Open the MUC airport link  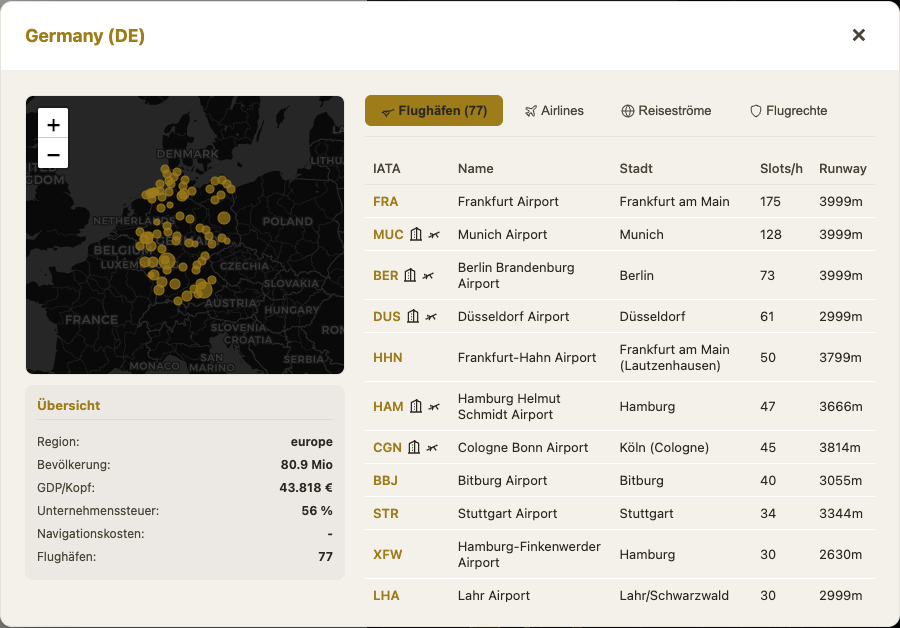[x=388, y=234]
